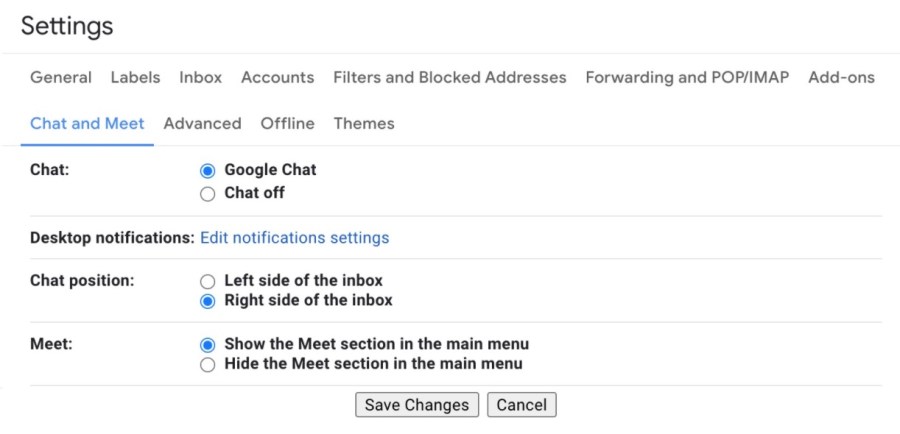Open Filters and Blocked Addresses tab

(x=449, y=77)
